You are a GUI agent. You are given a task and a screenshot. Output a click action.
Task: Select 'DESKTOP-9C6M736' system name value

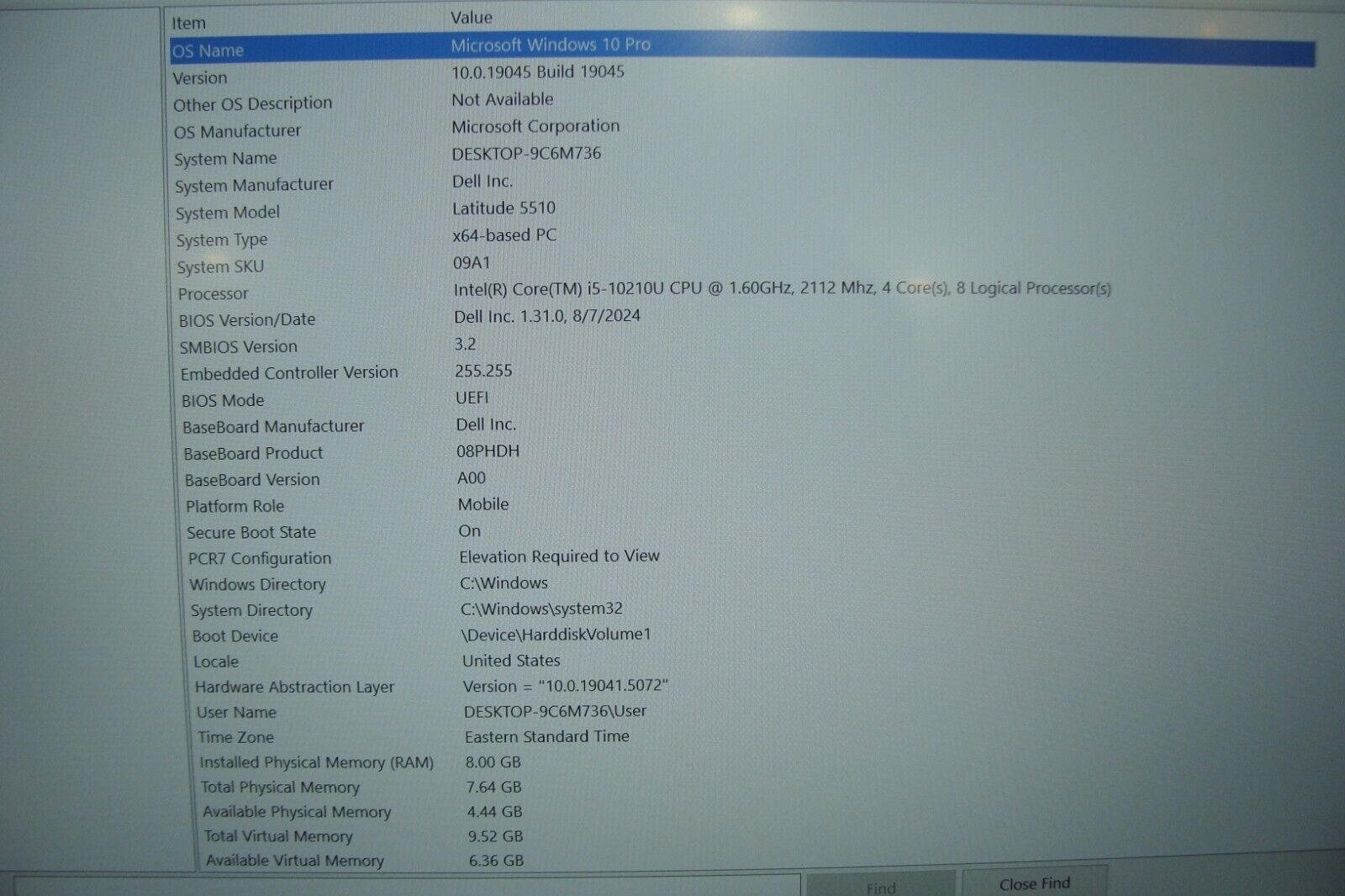point(526,154)
